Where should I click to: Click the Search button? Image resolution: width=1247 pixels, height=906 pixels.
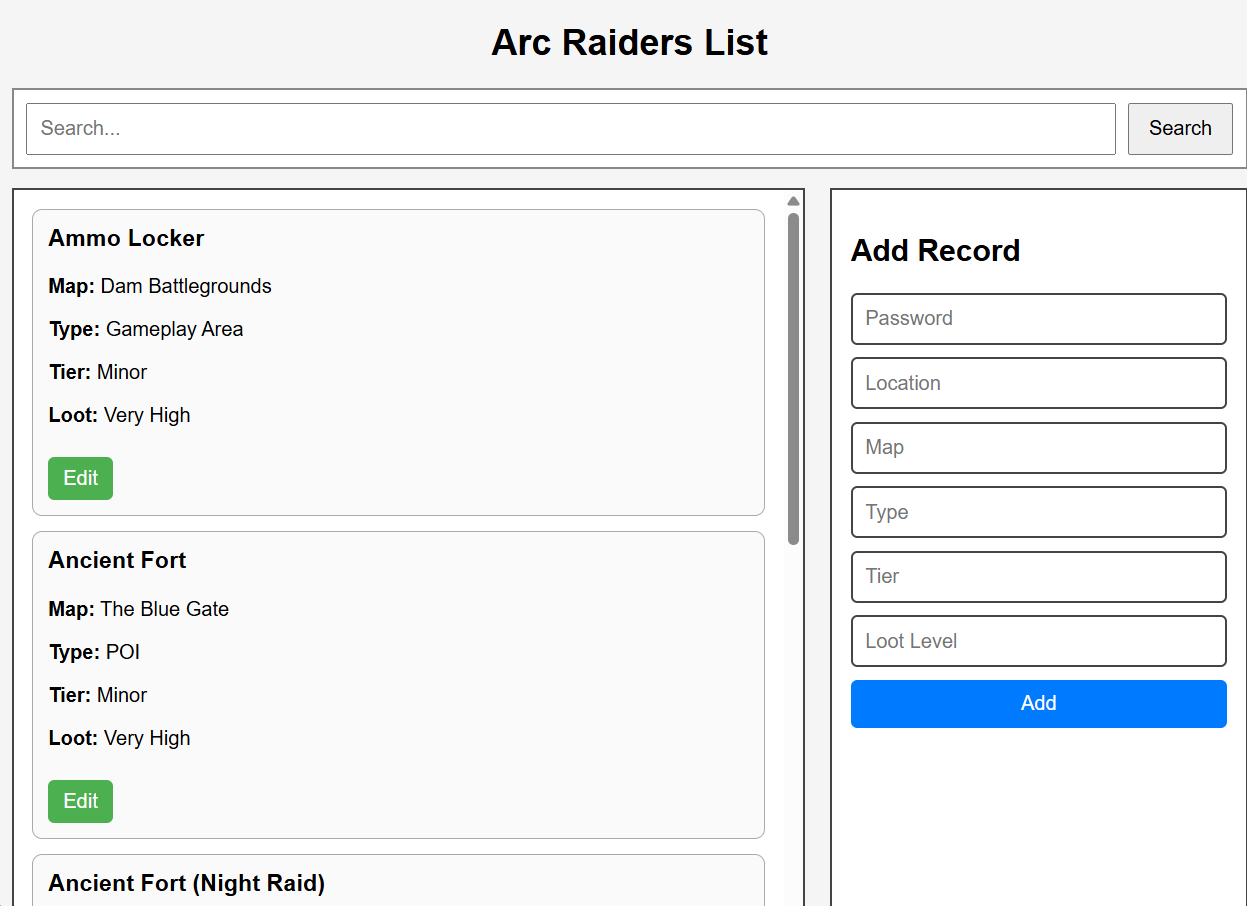point(1179,128)
